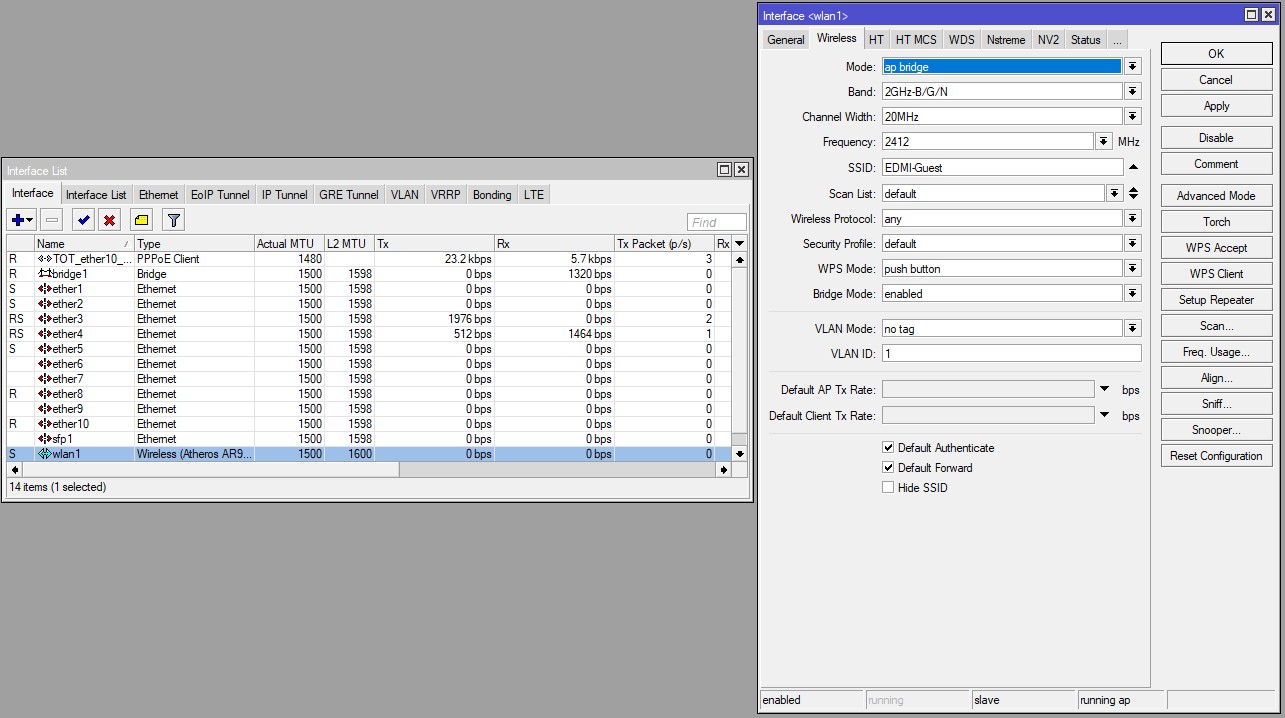Click the funnel Filter toolbar icon
This screenshot has height=718, width=1285.
click(173, 220)
